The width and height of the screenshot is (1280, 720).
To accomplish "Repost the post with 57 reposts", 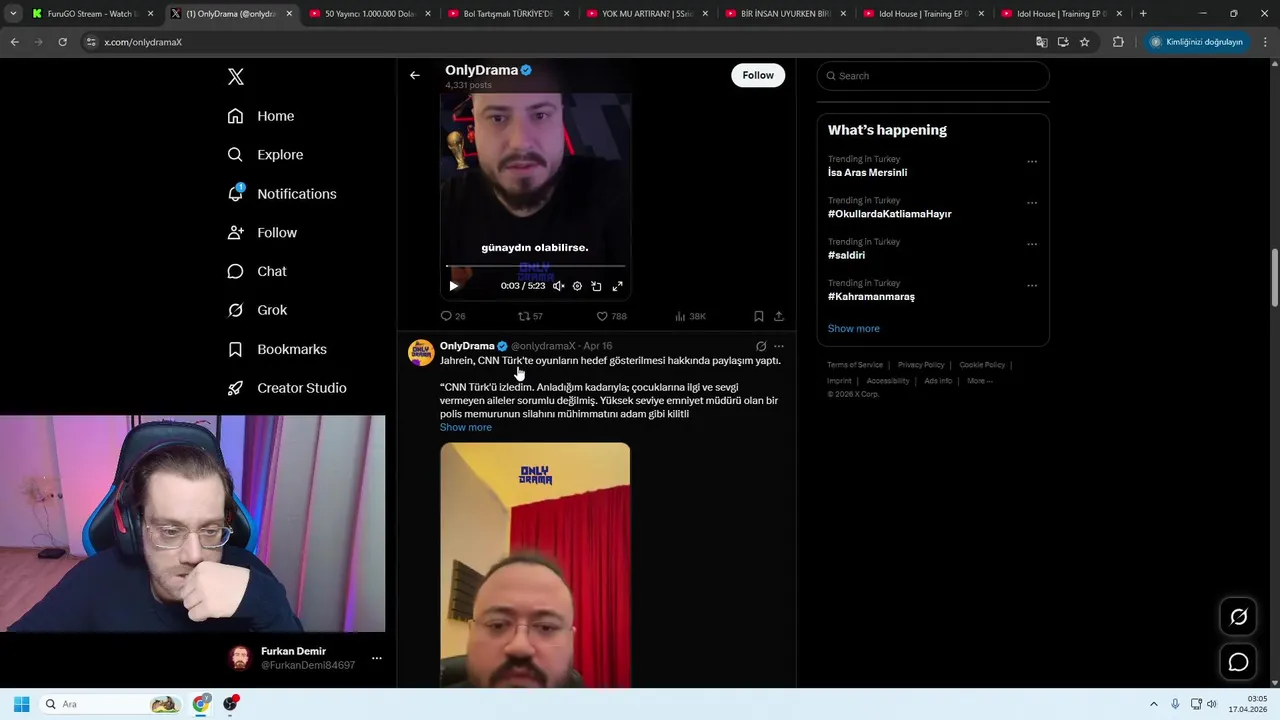I will tap(530, 316).
